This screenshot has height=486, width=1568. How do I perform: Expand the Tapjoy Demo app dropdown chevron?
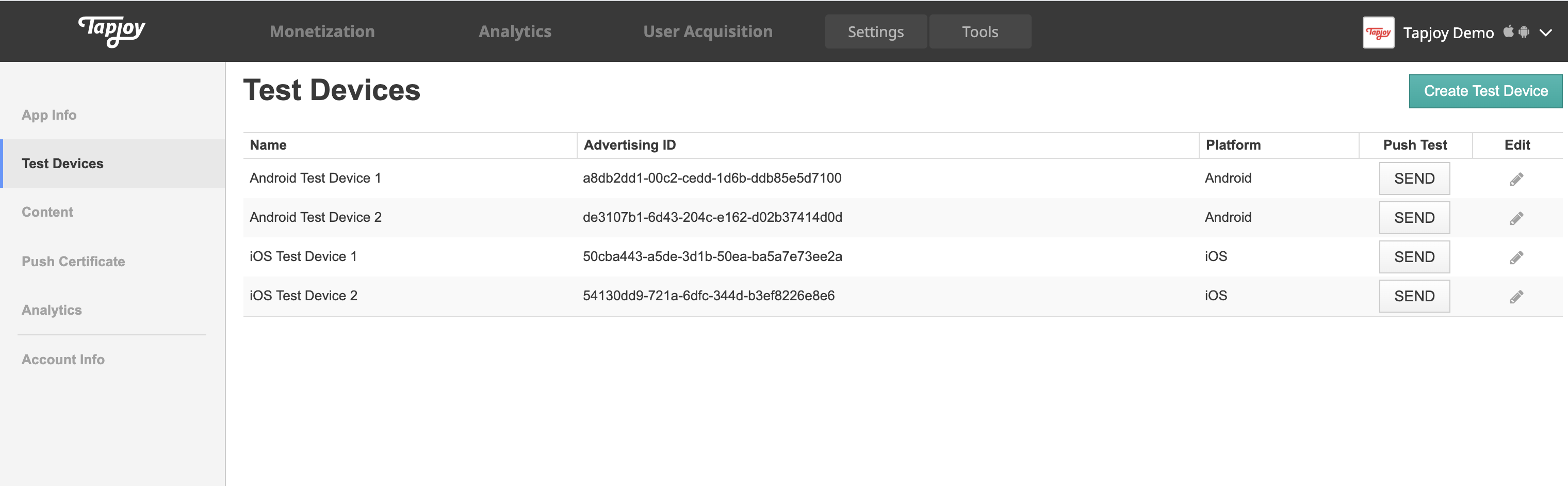click(x=1545, y=33)
